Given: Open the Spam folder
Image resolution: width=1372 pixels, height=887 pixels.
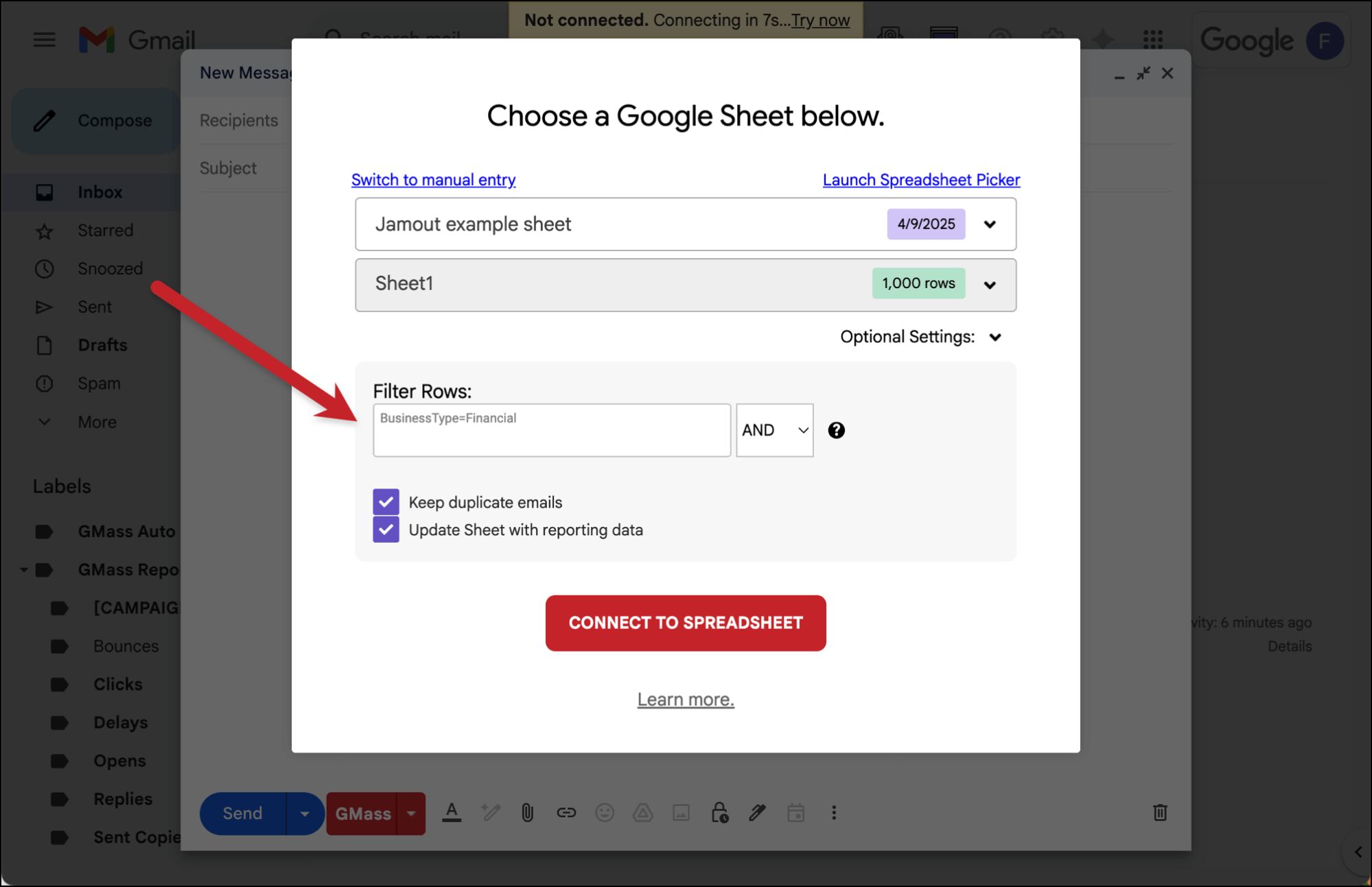Looking at the screenshot, I should 99,383.
